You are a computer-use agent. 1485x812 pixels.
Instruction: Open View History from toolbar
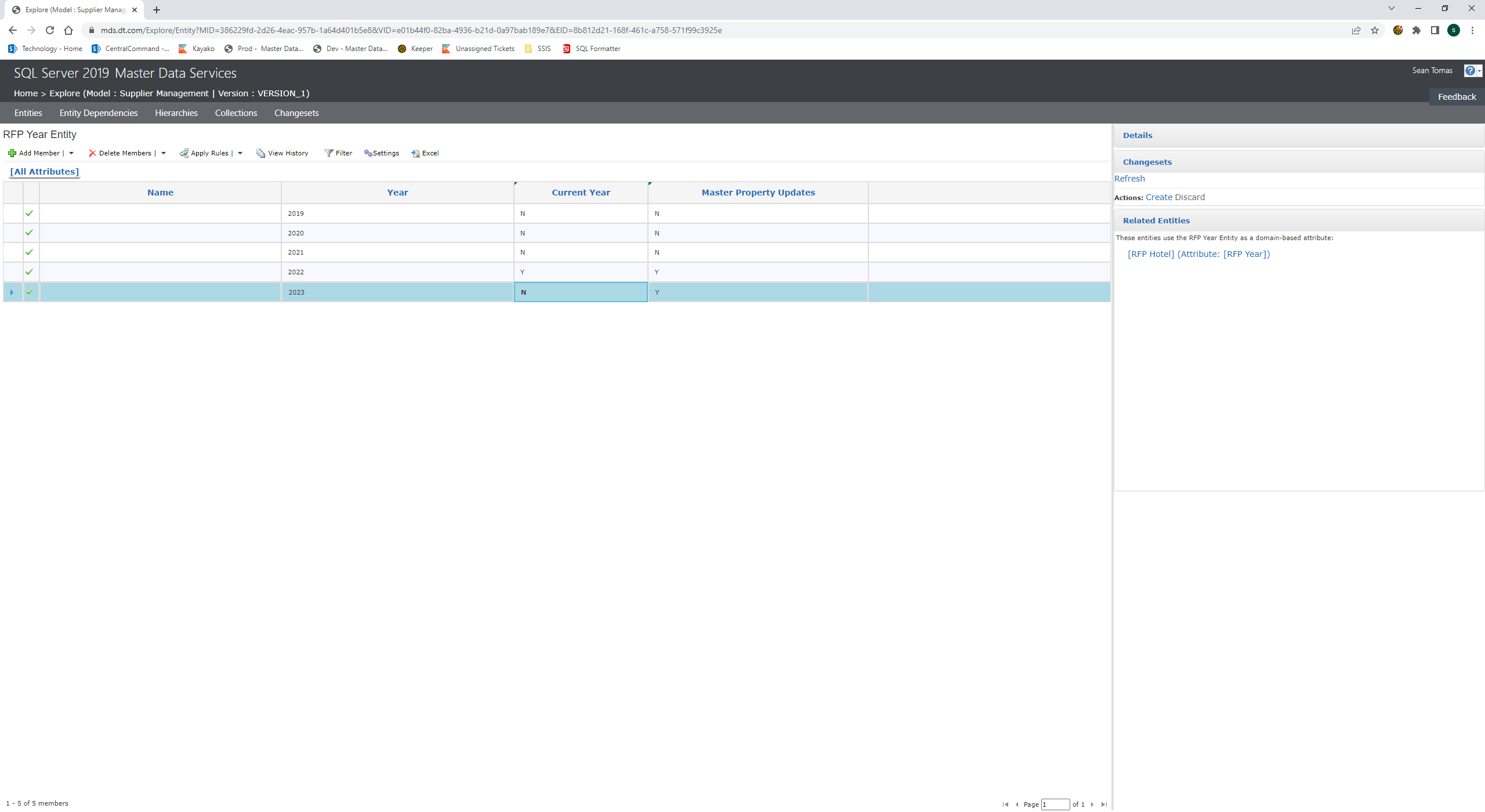[x=282, y=153]
